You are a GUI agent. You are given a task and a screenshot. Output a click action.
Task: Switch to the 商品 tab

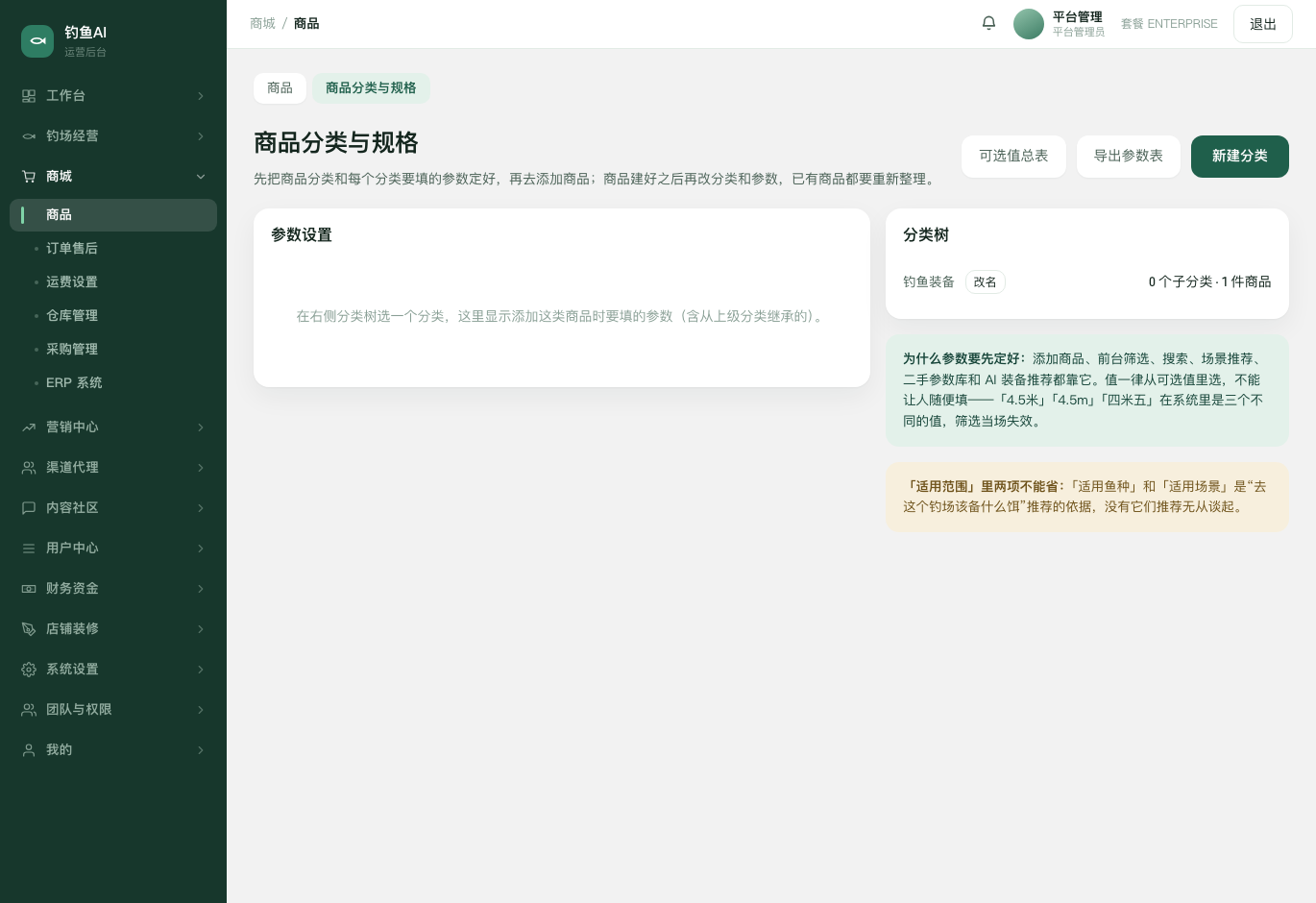(280, 88)
